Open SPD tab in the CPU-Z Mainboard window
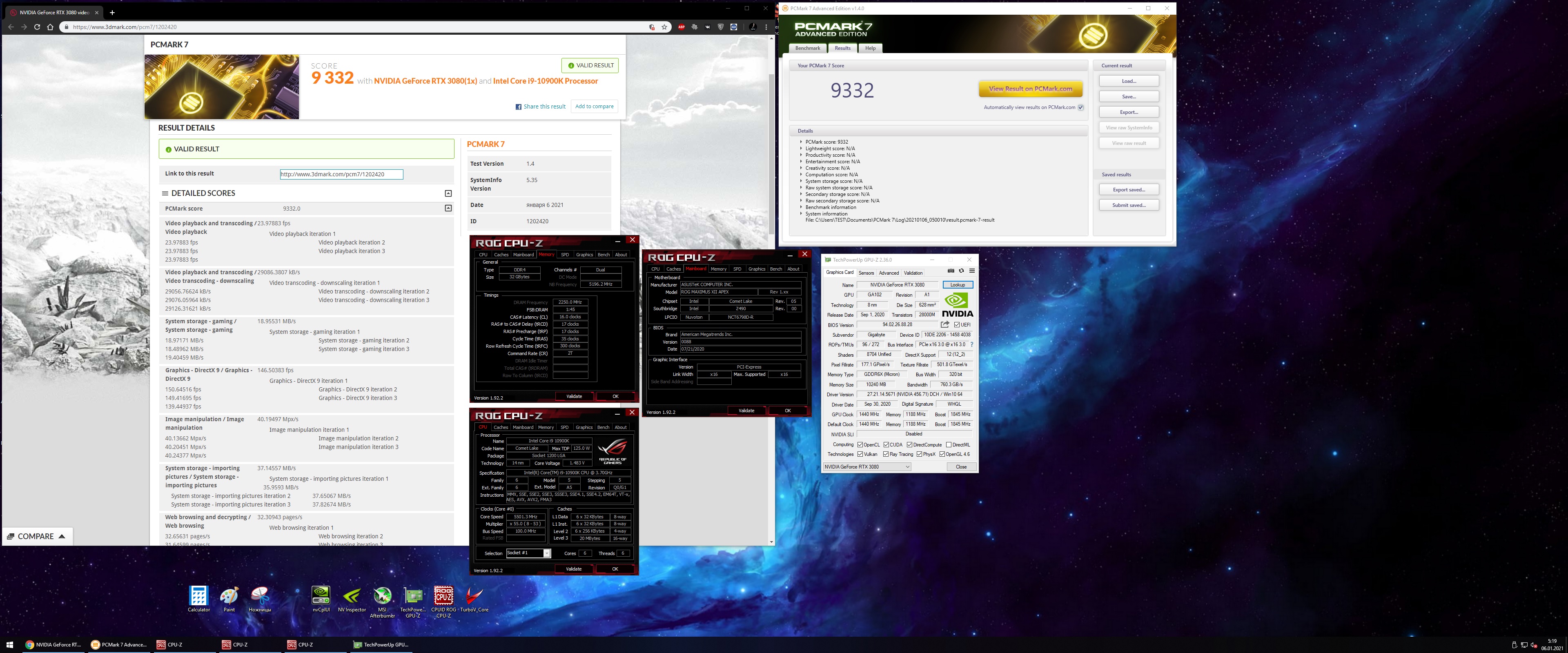 737,269
